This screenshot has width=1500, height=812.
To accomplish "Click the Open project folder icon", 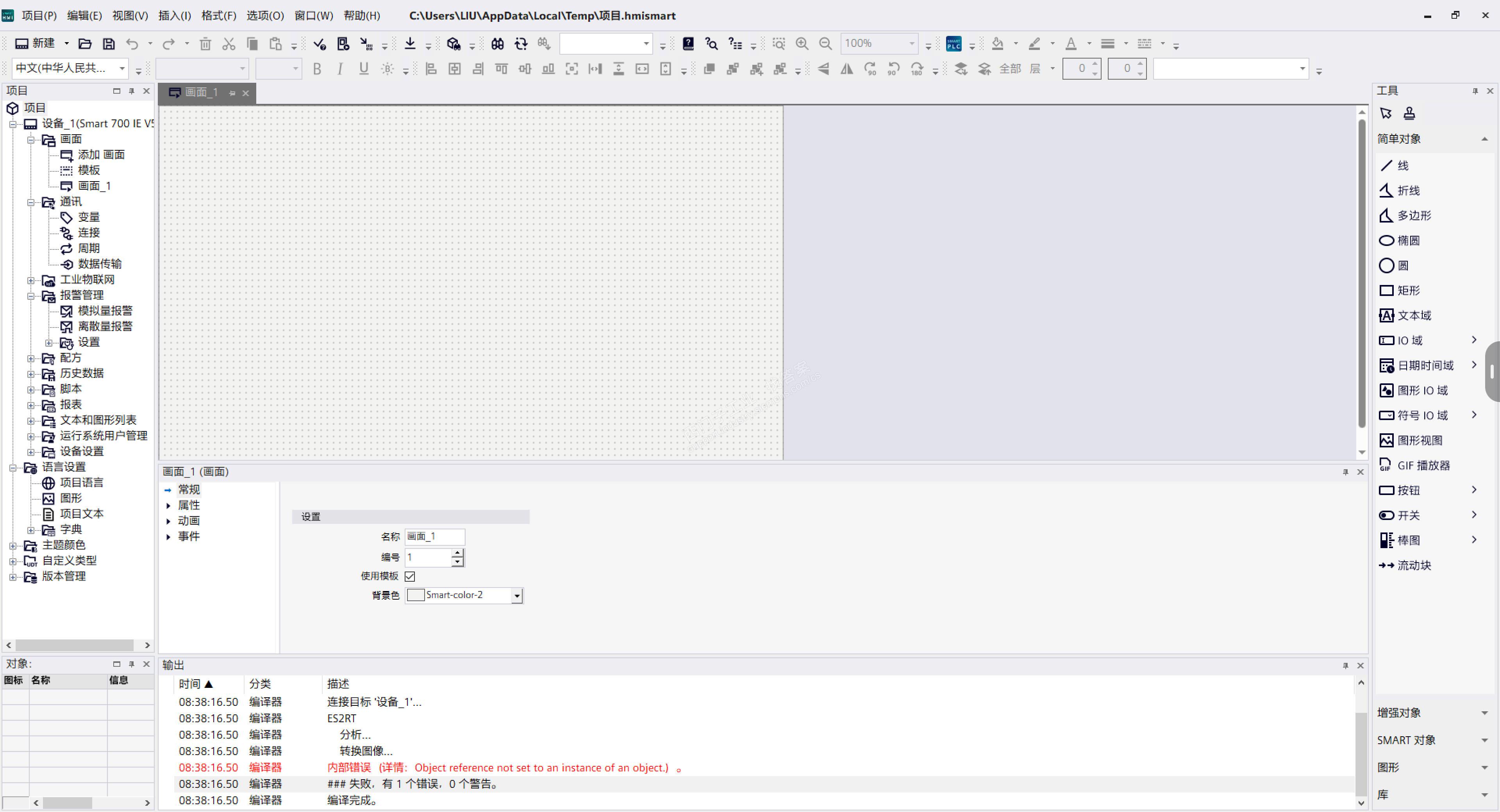I will (85, 44).
